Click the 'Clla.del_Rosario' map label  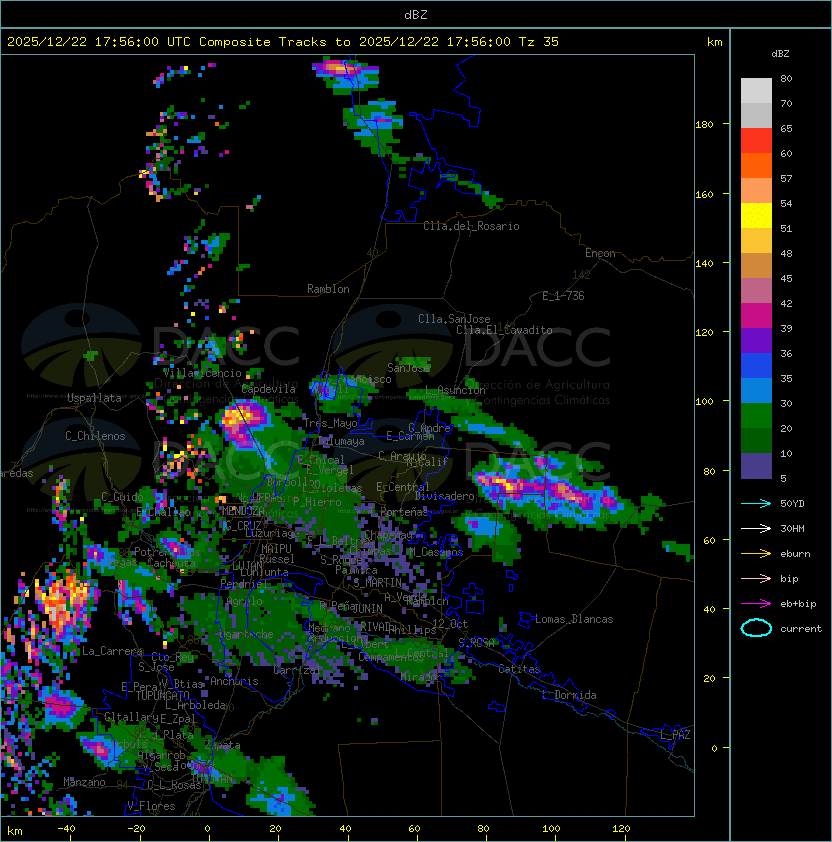[x=471, y=226]
